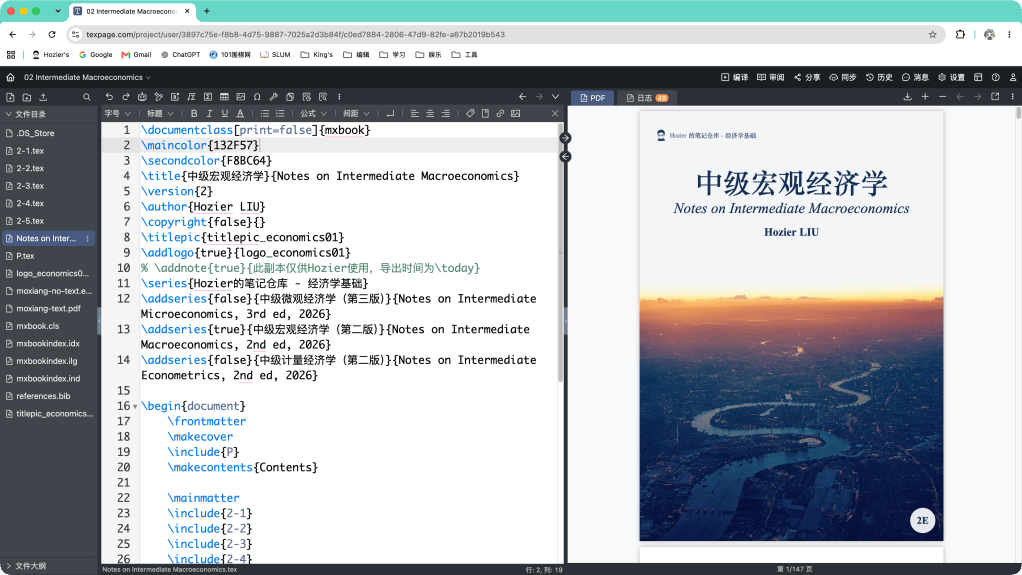Click the undo icon in editor toolbar
The width and height of the screenshot is (1022, 575).
[x=109, y=96]
